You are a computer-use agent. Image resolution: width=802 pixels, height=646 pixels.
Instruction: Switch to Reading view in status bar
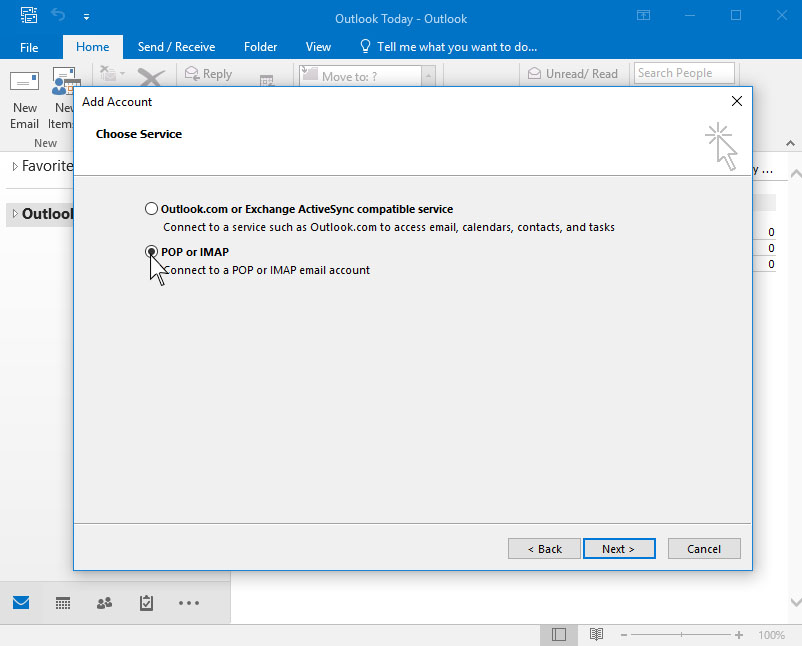(596, 635)
